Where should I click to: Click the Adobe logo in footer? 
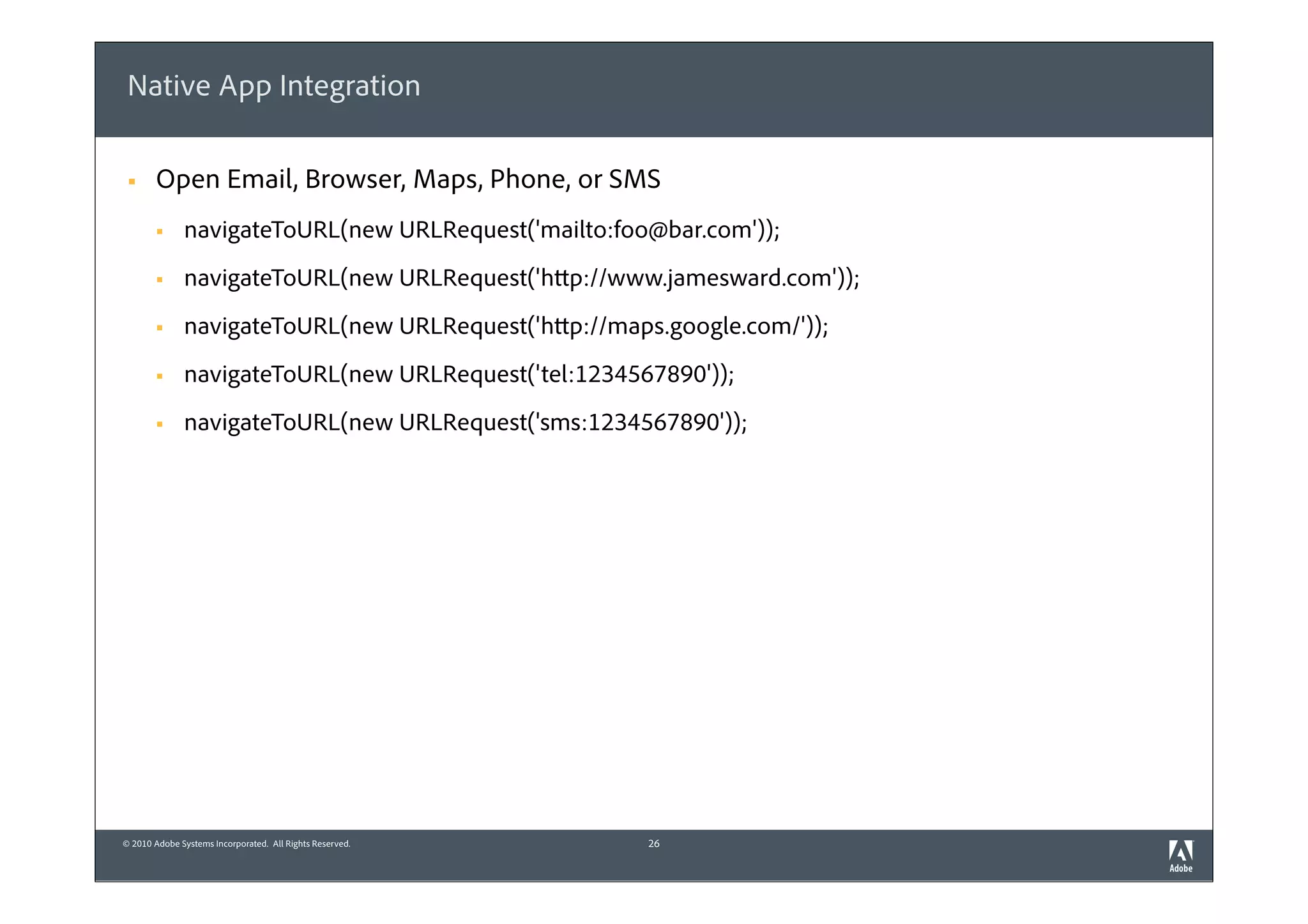point(1180,851)
